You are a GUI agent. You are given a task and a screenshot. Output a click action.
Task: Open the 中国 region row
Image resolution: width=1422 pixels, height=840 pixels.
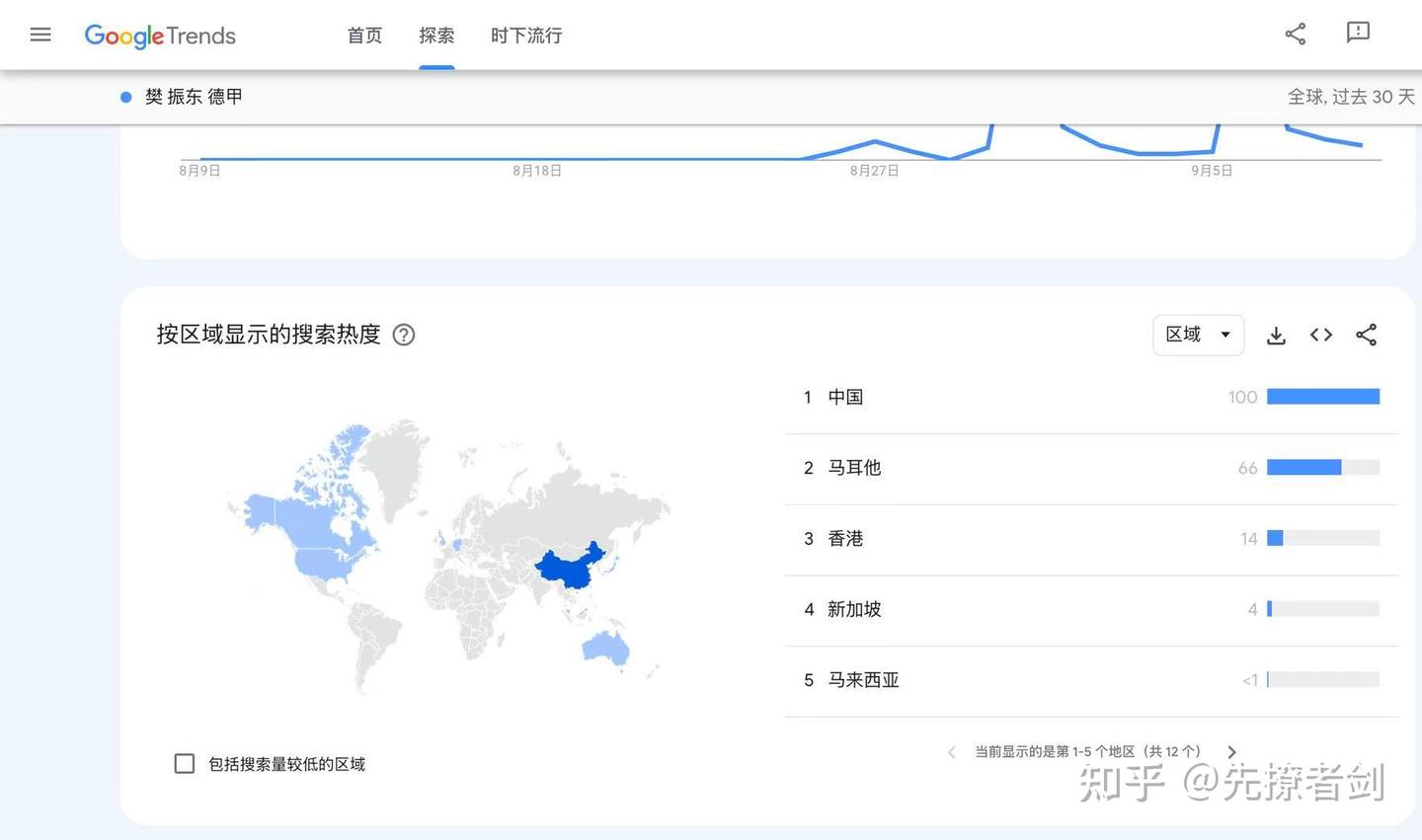(1092, 397)
